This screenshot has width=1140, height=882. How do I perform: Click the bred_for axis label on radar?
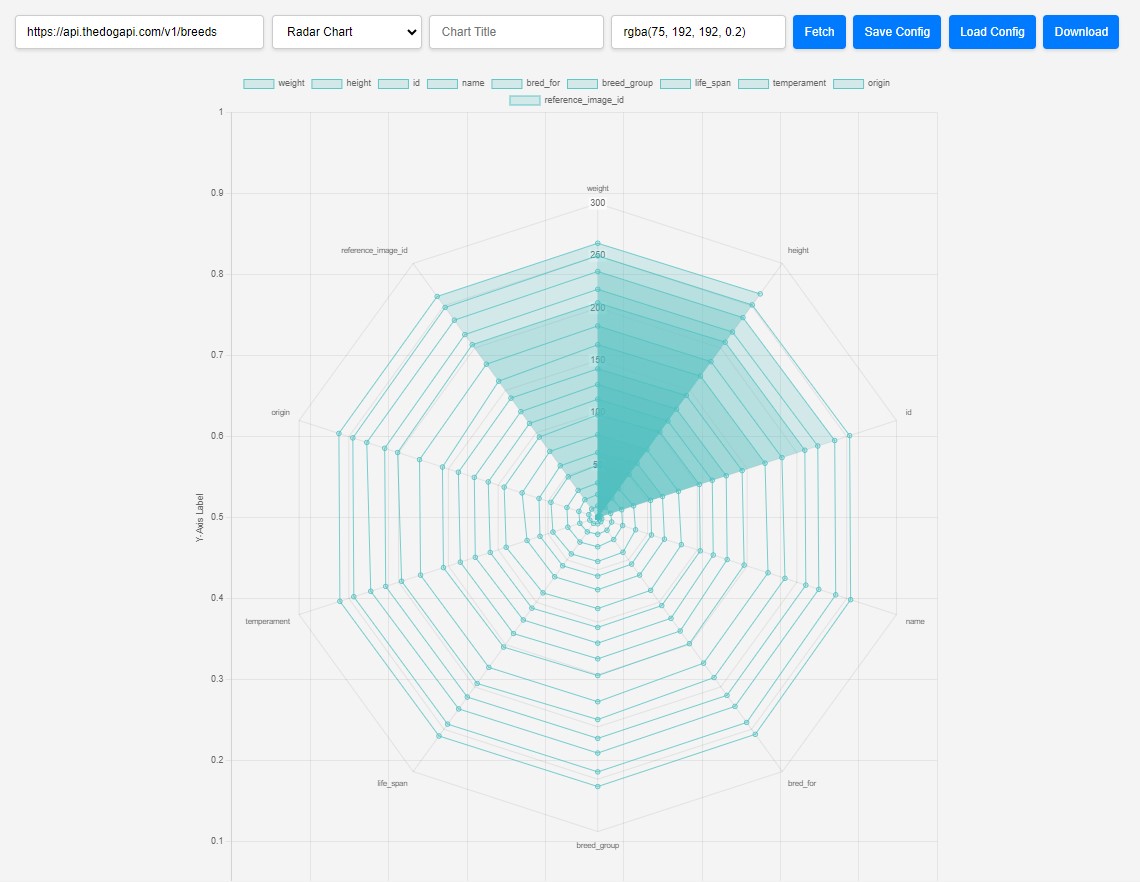point(802,784)
